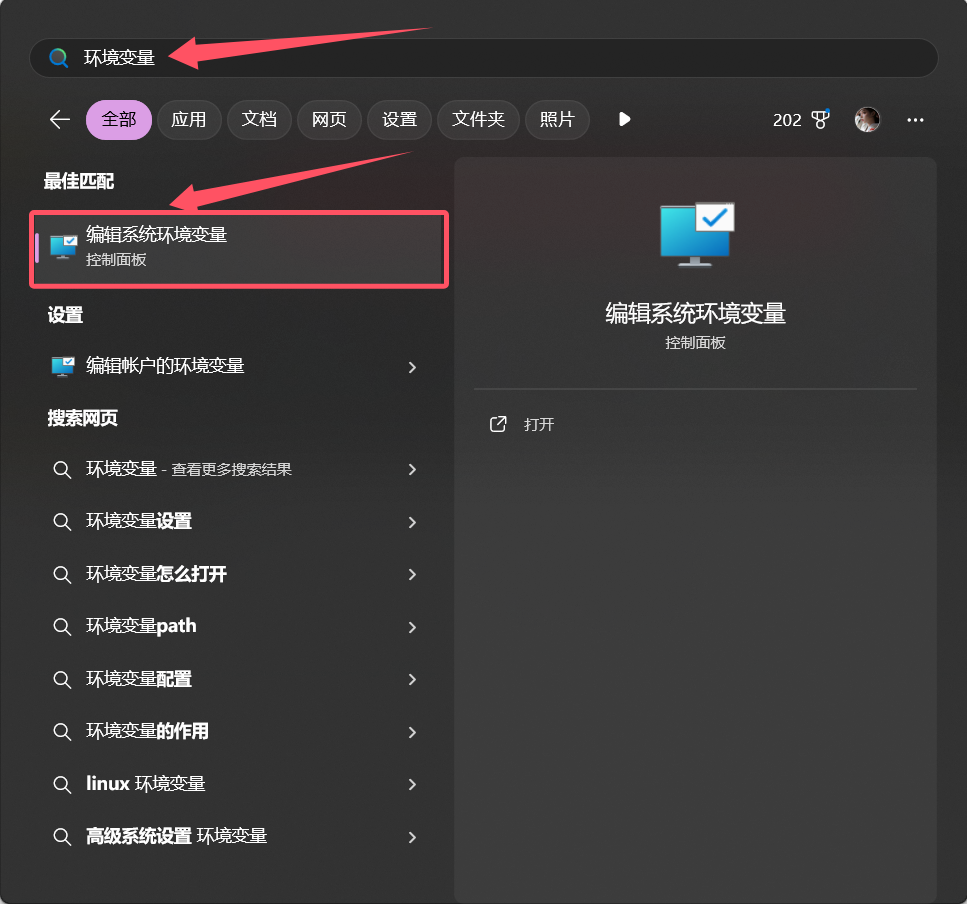Select the 高级系统设置 环境变量 web suggestion
The image size is (967, 904).
click(235, 837)
